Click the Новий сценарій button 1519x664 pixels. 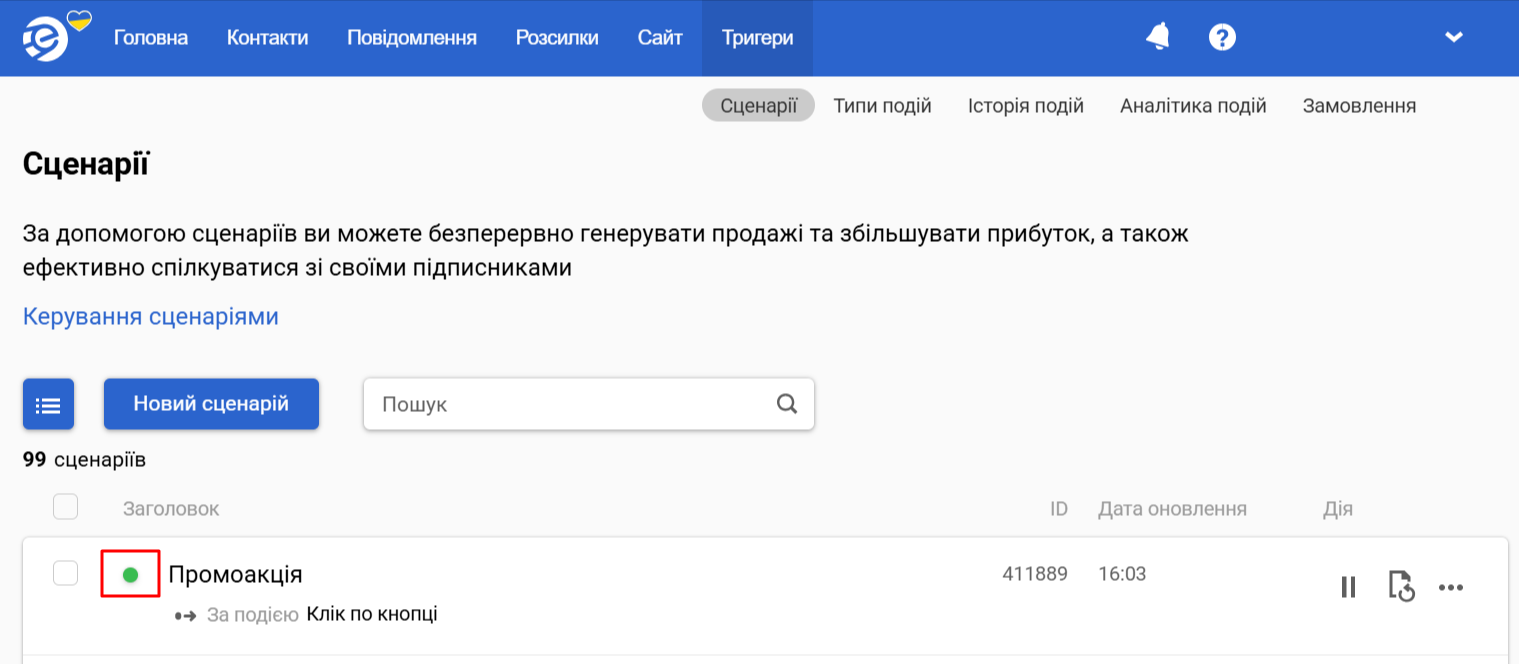211,404
